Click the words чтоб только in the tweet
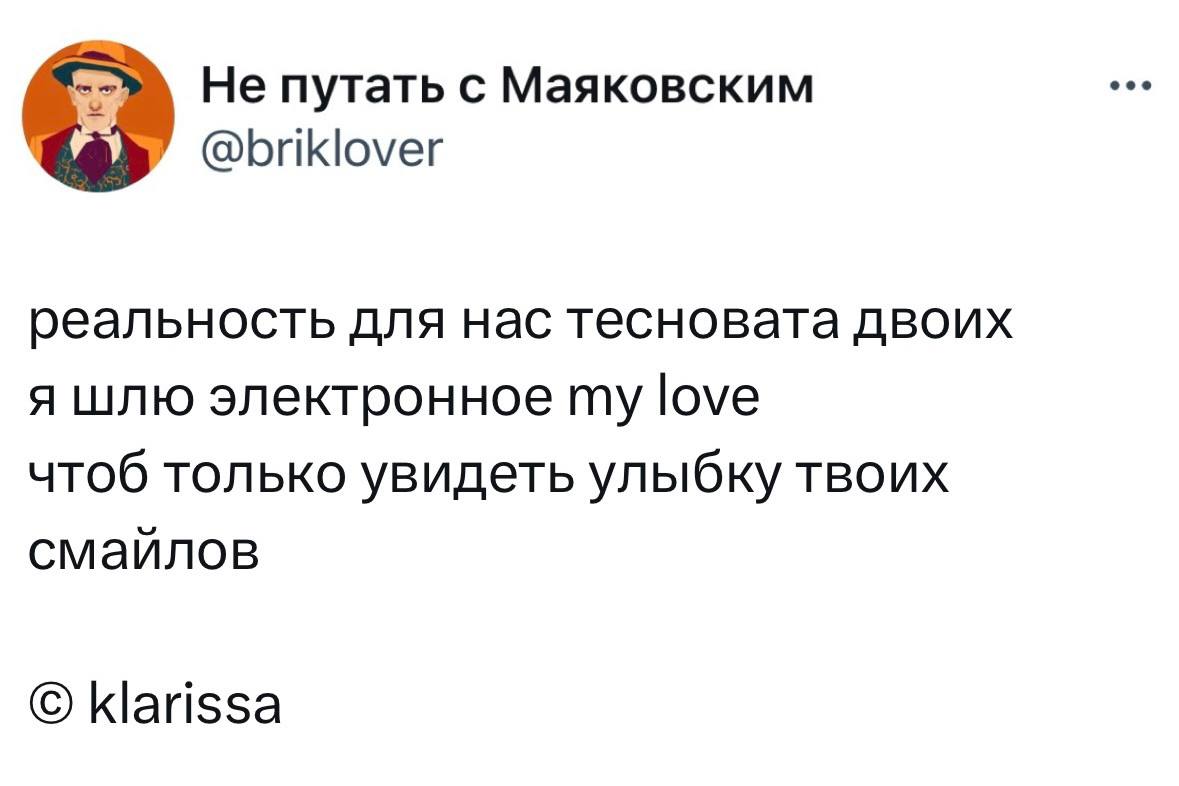The width and height of the screenshot is (1179, 786). [188, 477]
